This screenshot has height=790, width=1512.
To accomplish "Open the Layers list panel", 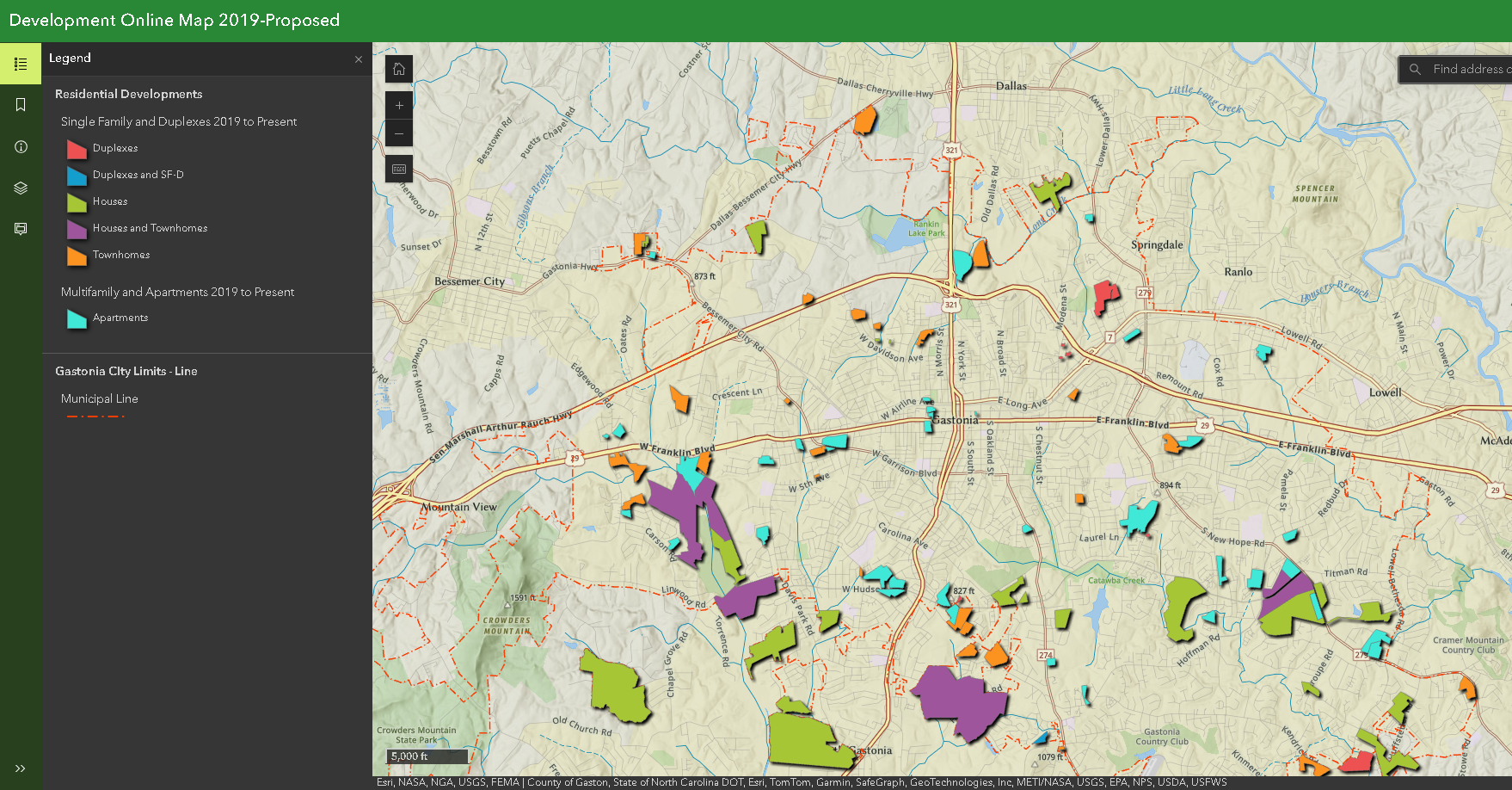I will pos(20,187).
